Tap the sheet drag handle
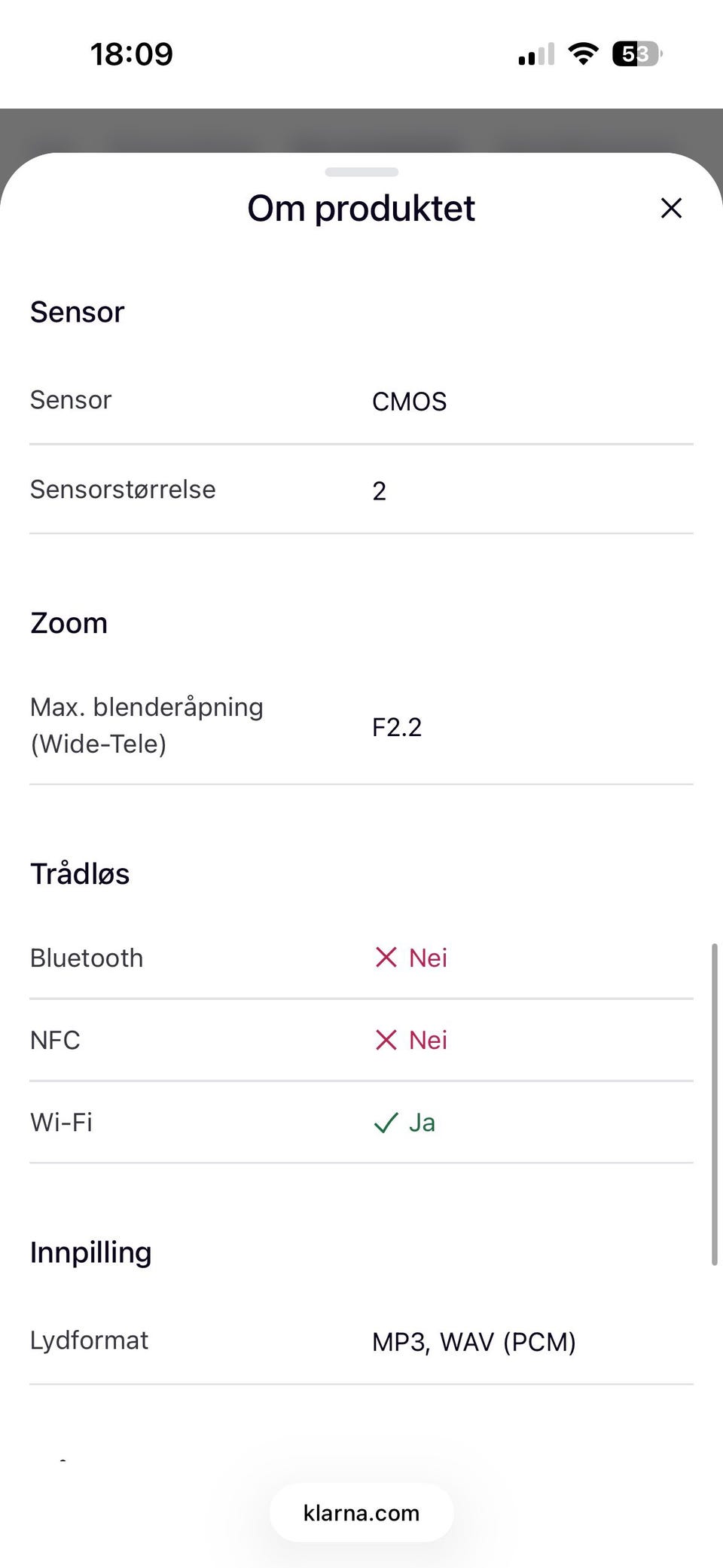Viewport: 723px width, 1568px height. (361, 172)
